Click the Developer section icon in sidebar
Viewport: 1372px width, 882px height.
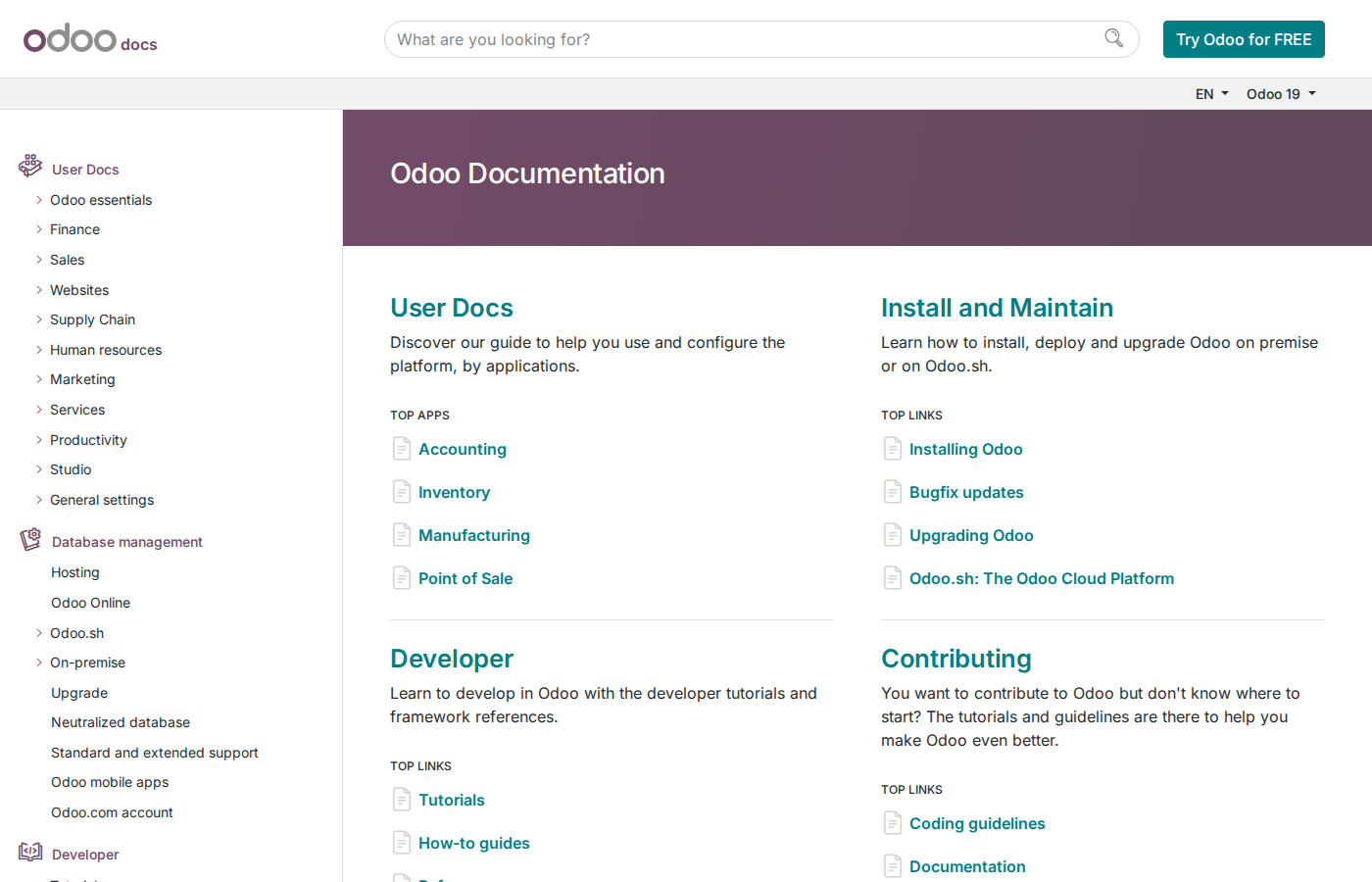pyautogui.click(x=28, y=851)
